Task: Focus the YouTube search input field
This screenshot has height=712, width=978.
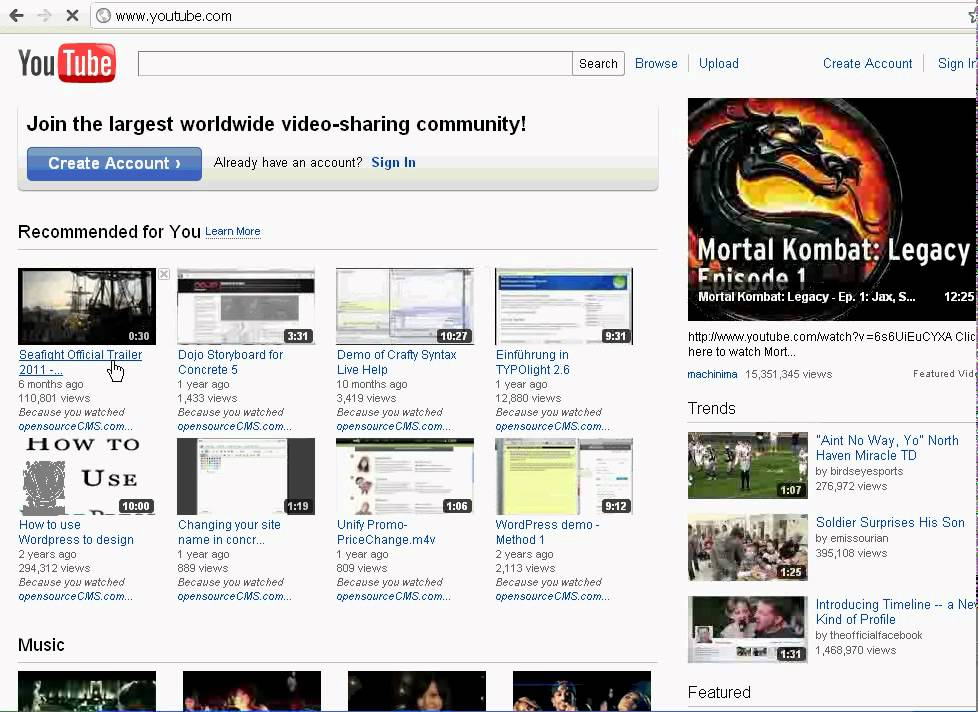Action: tap(355, 64)
